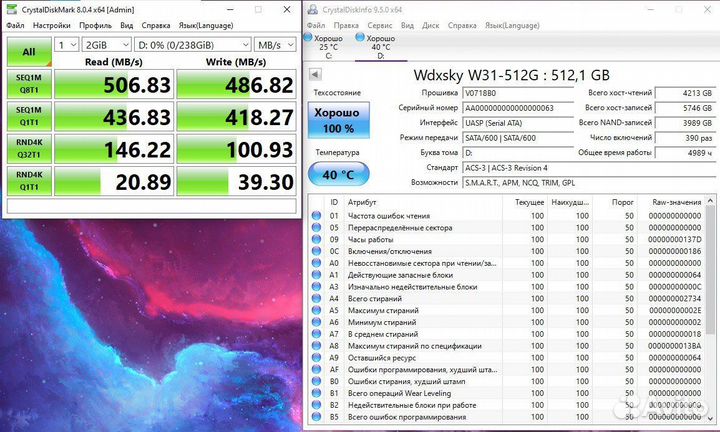The height and width of the screenshot is (432, 720).
Task: Open CrystalDiskMark Файл menu
Action: (x=15, y=25)
